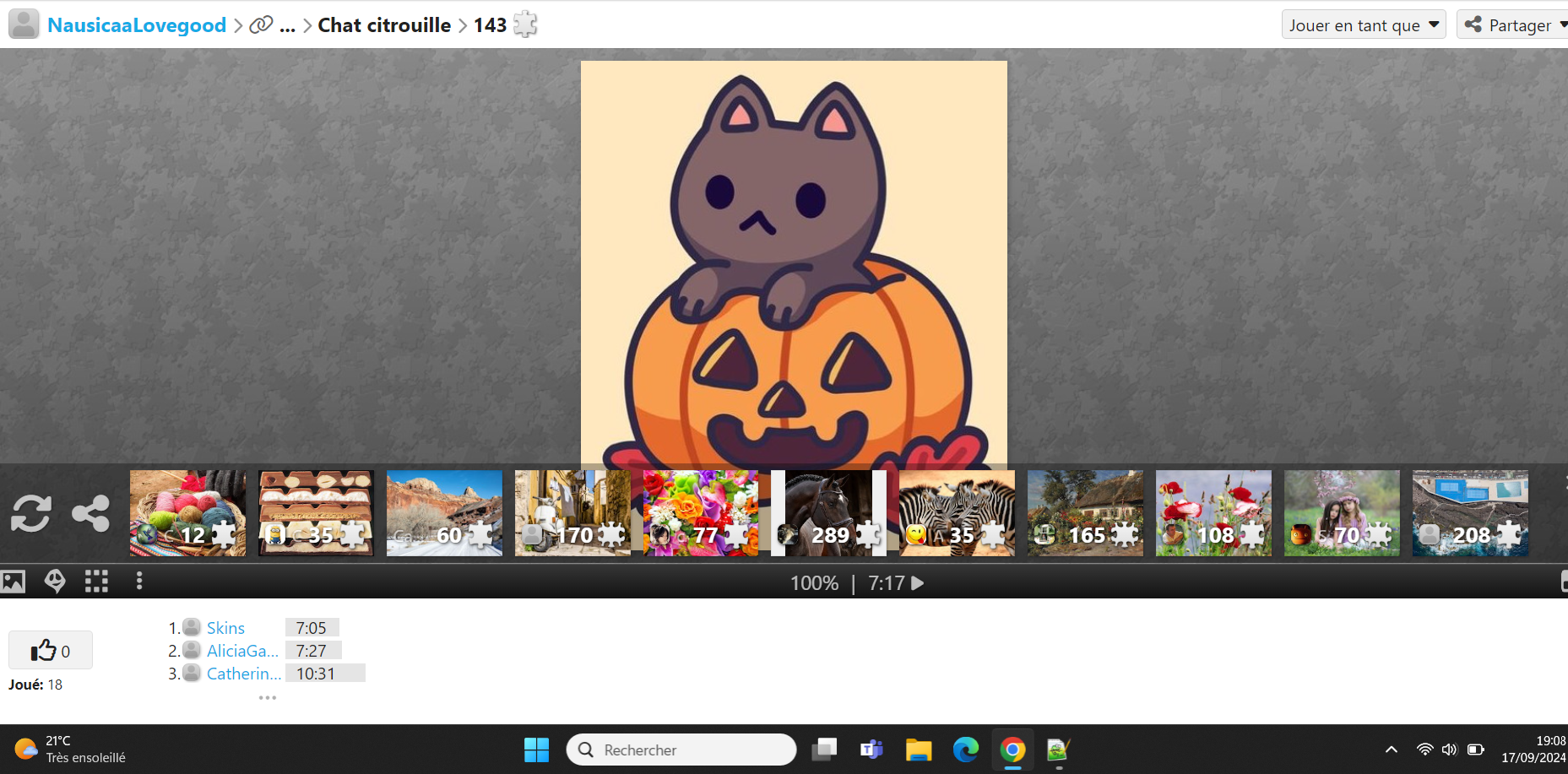The image size is (1568, 774).
Task: Open the scooter alley 170-piece puzzle
Action: 573,513
